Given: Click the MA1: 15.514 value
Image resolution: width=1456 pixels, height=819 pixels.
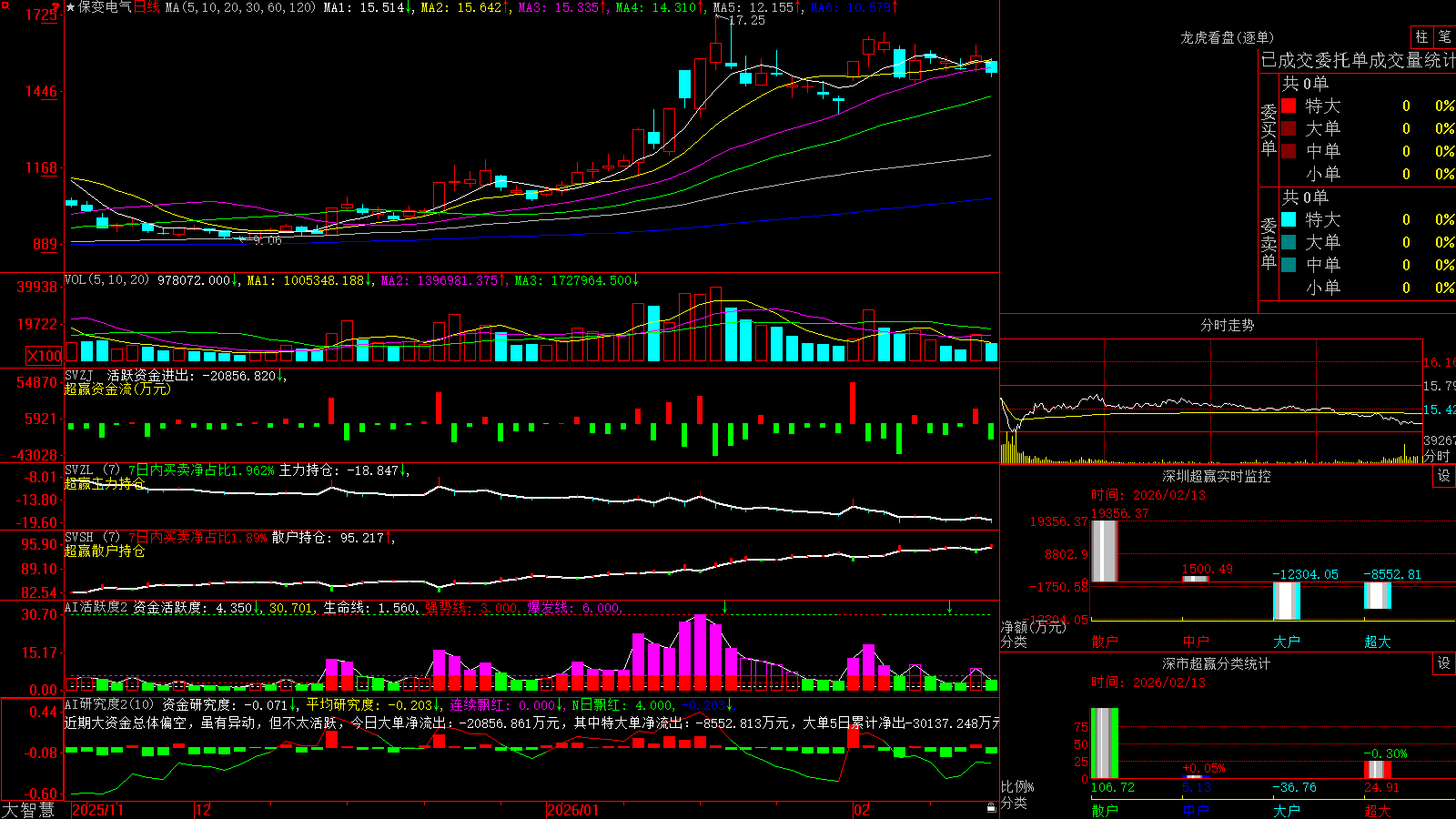Looking at the screenshot, I should click(x=364, y=7).
